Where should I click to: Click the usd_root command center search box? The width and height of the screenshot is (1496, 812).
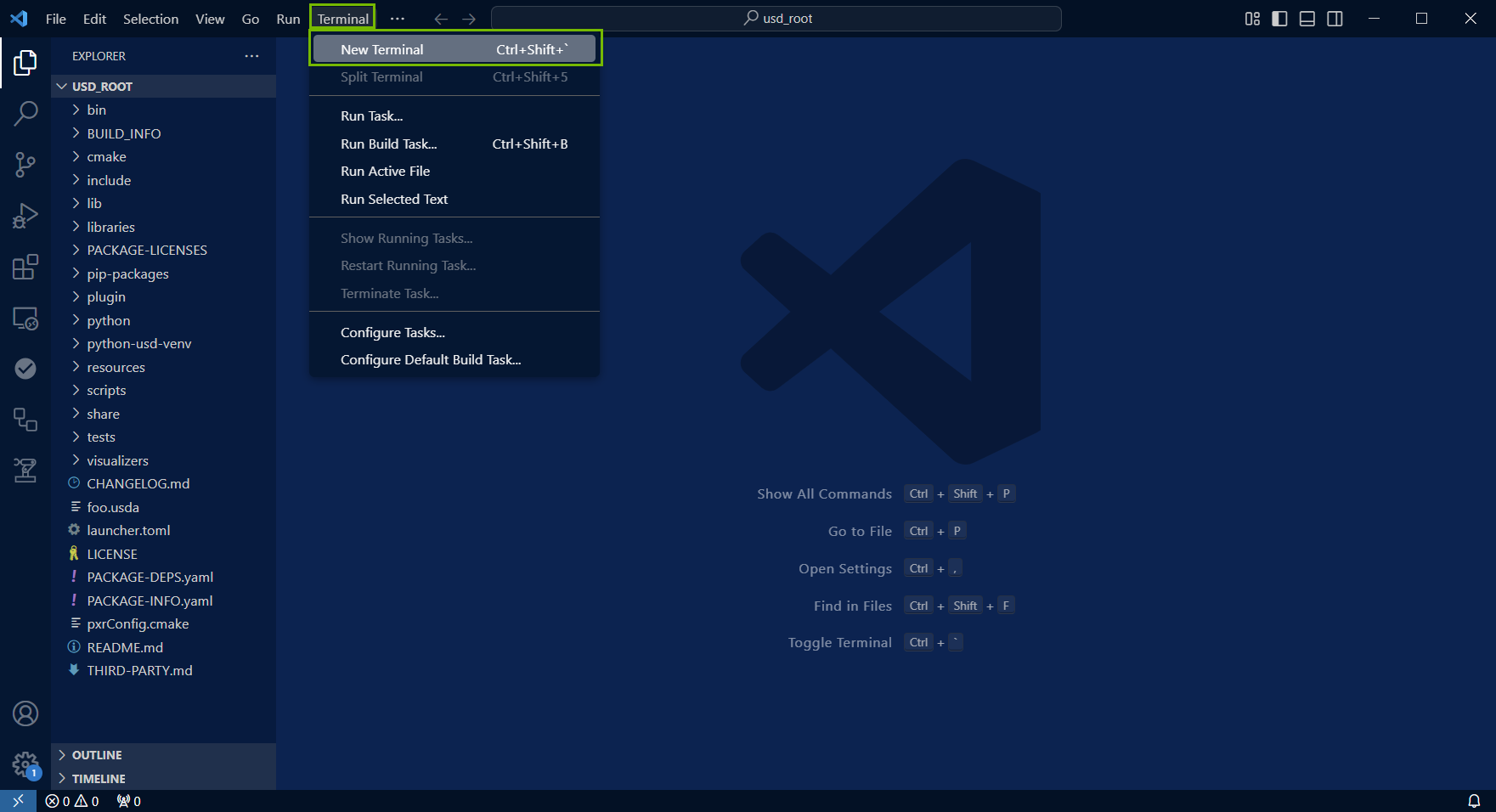click(776, 19)
